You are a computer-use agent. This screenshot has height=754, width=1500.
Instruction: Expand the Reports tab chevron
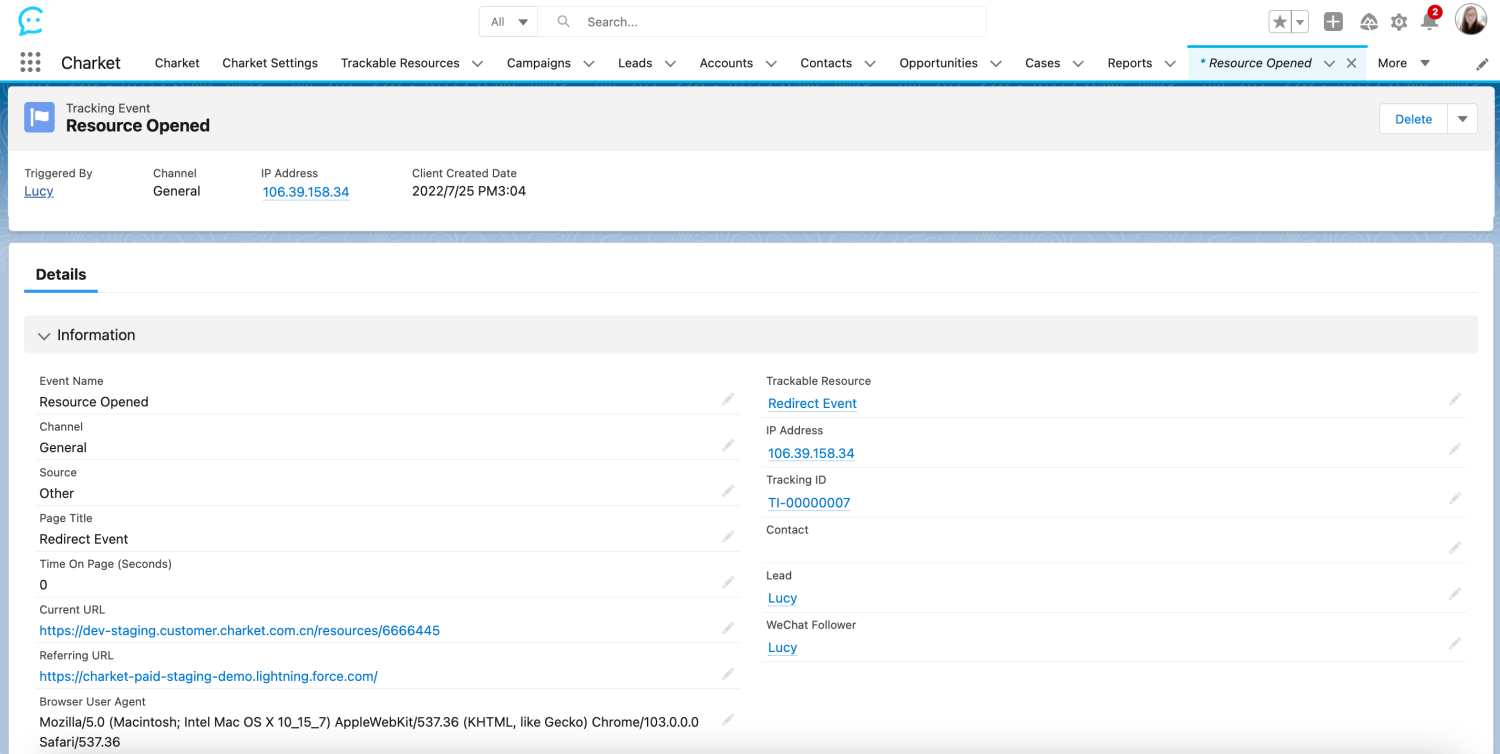[1170, 63]
